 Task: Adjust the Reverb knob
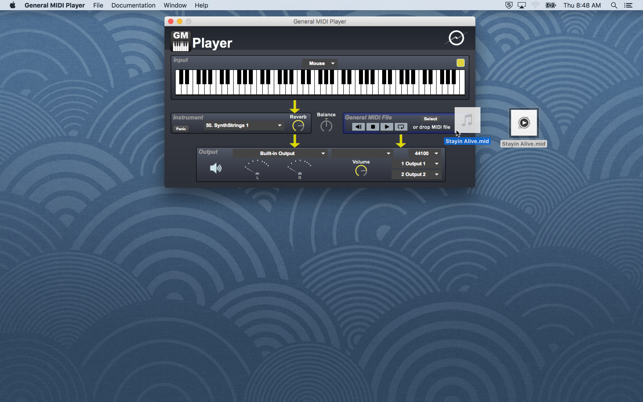pos(298,126)
